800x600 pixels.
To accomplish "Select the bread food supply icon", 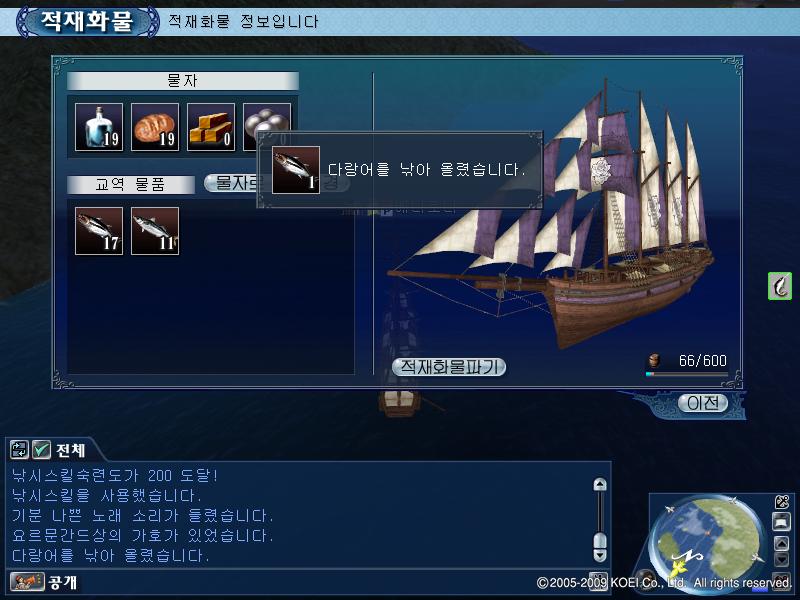I will [x=155, y=127].
